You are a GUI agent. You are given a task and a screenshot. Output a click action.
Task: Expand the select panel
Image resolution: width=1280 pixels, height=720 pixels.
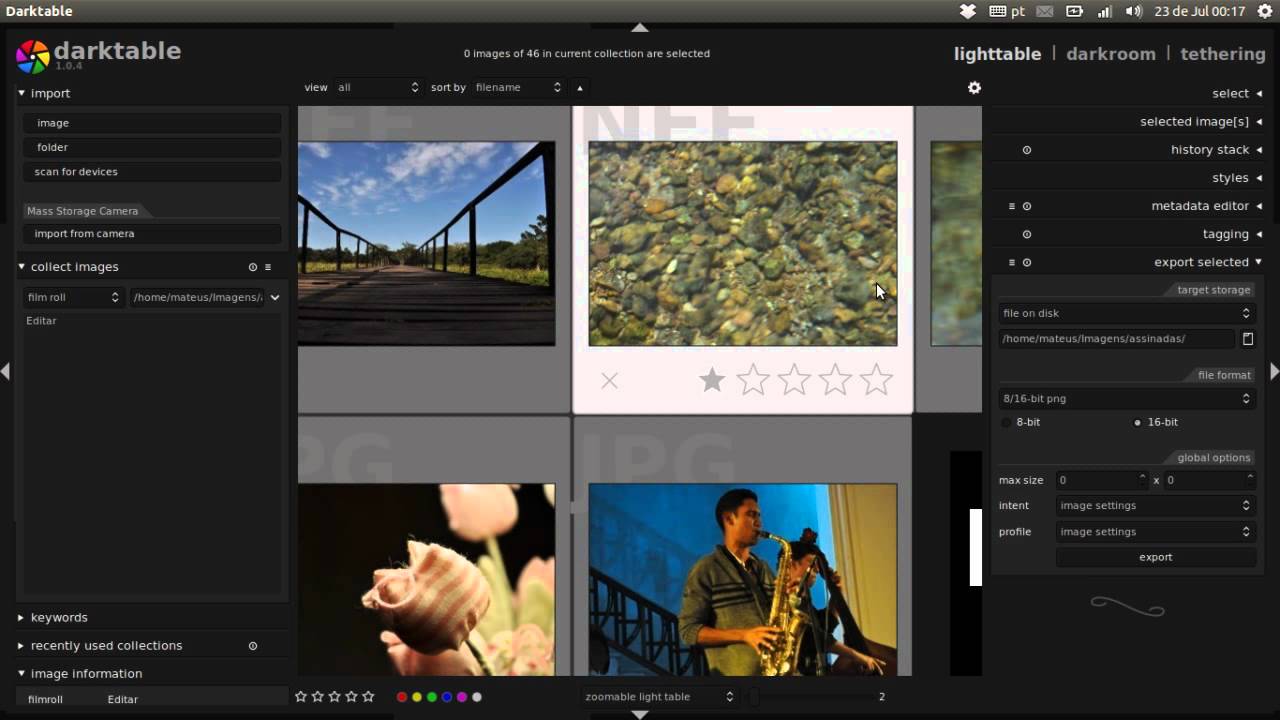point(1237,93)
